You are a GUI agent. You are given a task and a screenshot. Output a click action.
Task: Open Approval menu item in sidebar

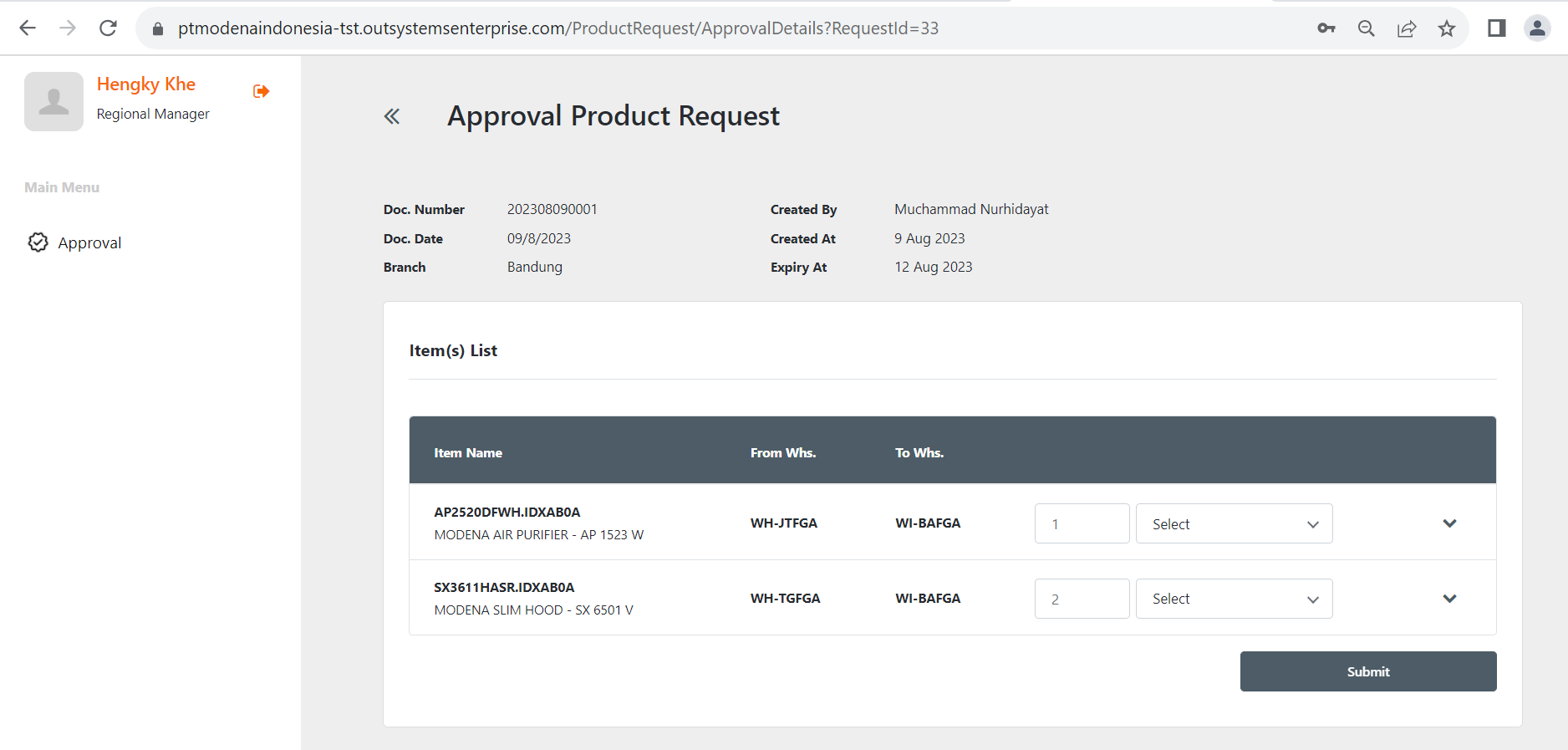[89, 242]
